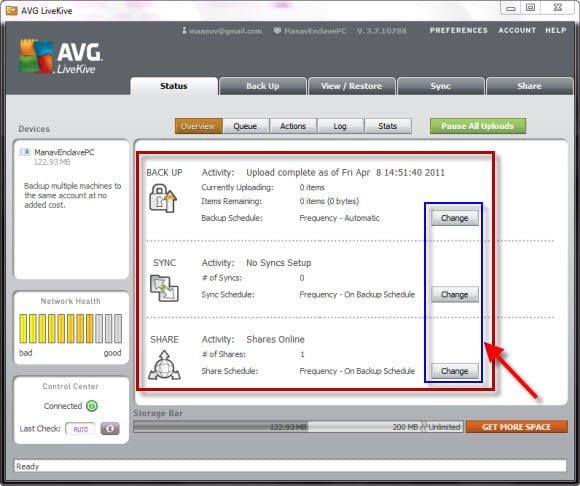Image resolution: width=580 pixels, height=486 pixels.
Task: Click the Upload complete activity text
Action: pos(345,173)
